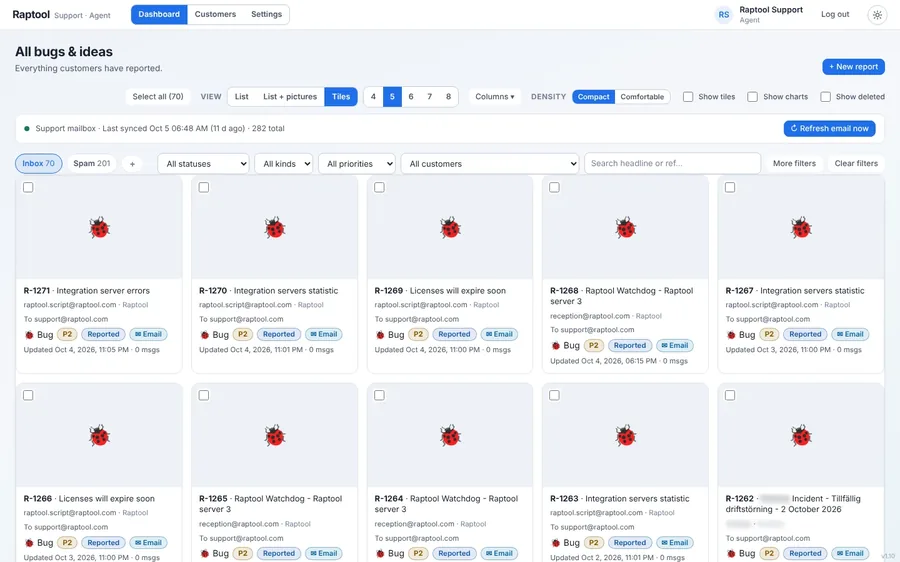Image resolution: width=900 pixels, height=562 pixels.
Task: Click the green mailbox sync status dot
Action: pos(26,129)
